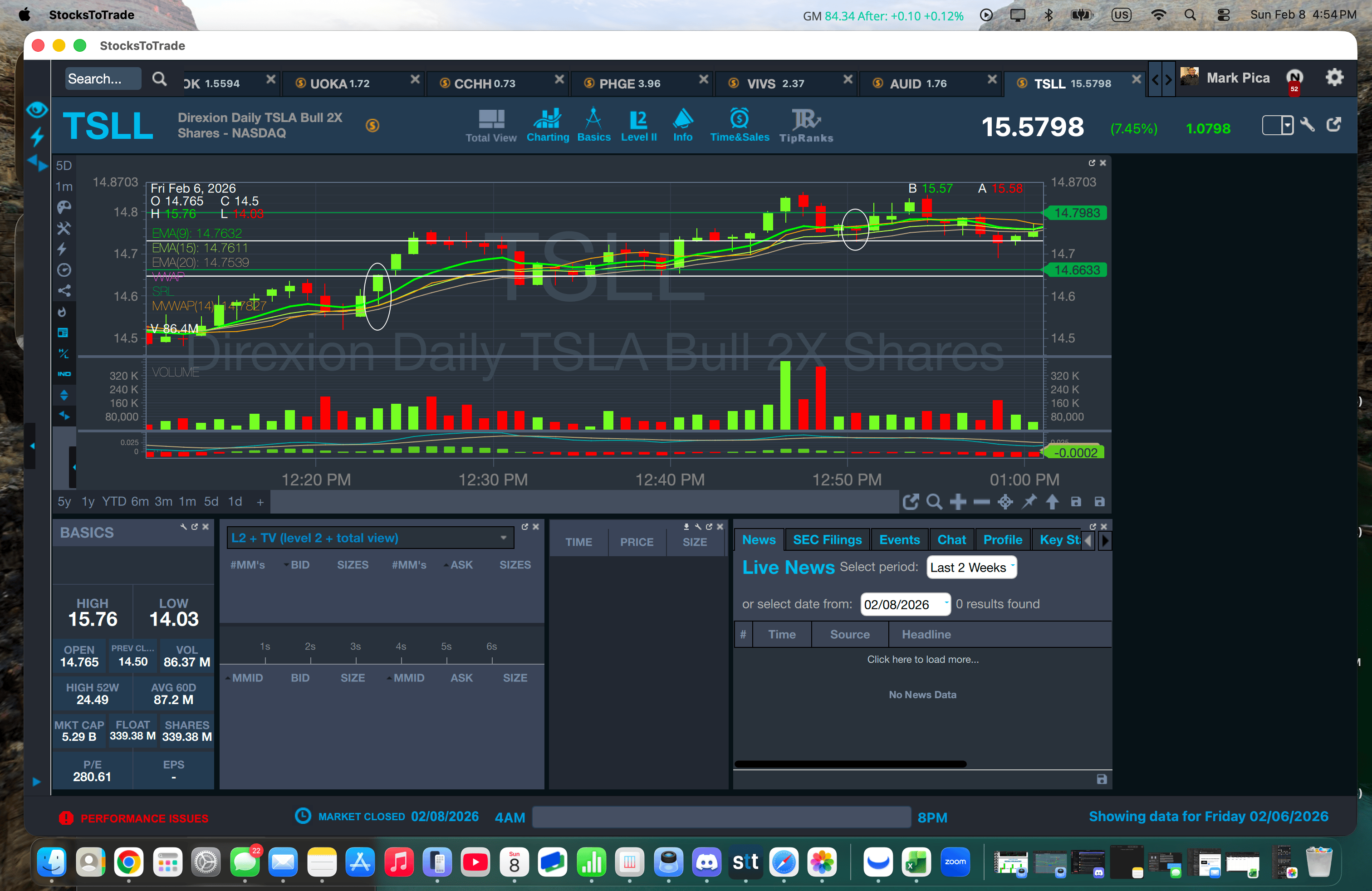Expand the Last 2 Weeks period dropdown
Image resolution: width=1372 pixels, height=891 pixels.
(971, 567)
